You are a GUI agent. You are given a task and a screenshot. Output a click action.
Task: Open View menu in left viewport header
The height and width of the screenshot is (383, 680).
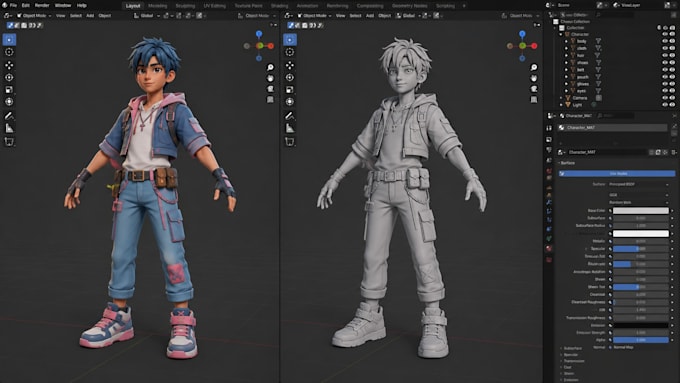60,16
